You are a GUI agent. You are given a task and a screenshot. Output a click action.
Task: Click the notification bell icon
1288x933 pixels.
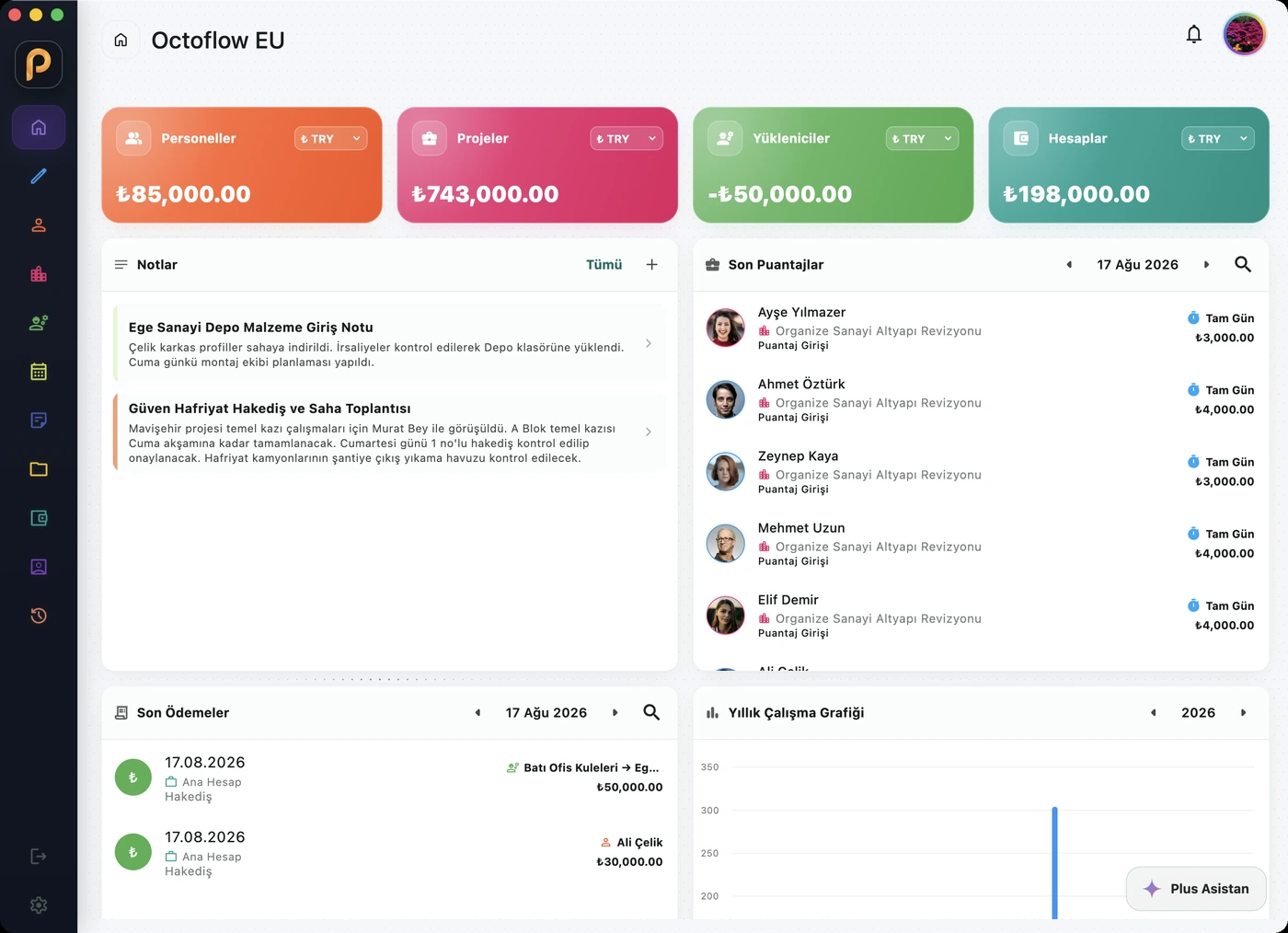coord(1193,35)
